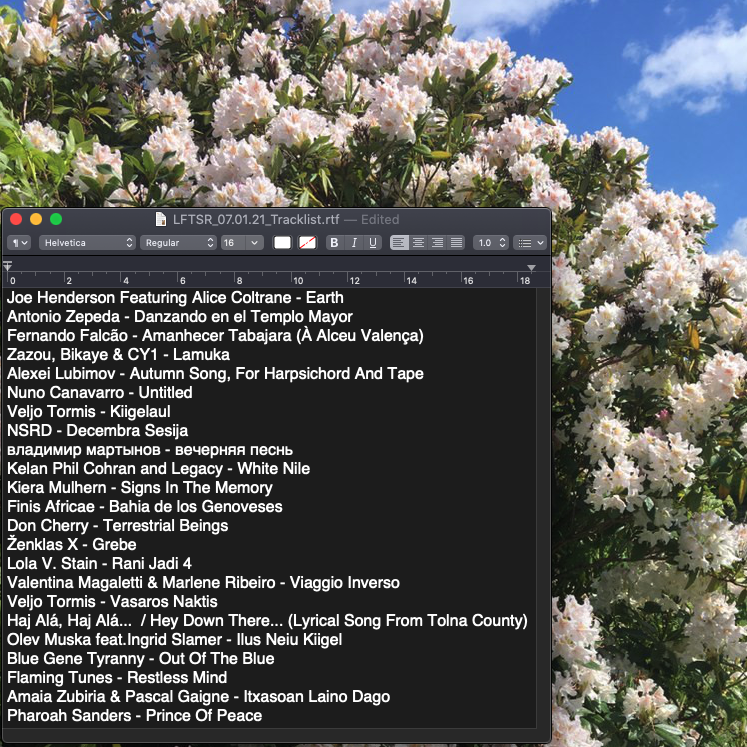Open the paragraph styles dropdown
Viewport: 747px width, 747px height.
pyautogui.click(x=19, y=243)
